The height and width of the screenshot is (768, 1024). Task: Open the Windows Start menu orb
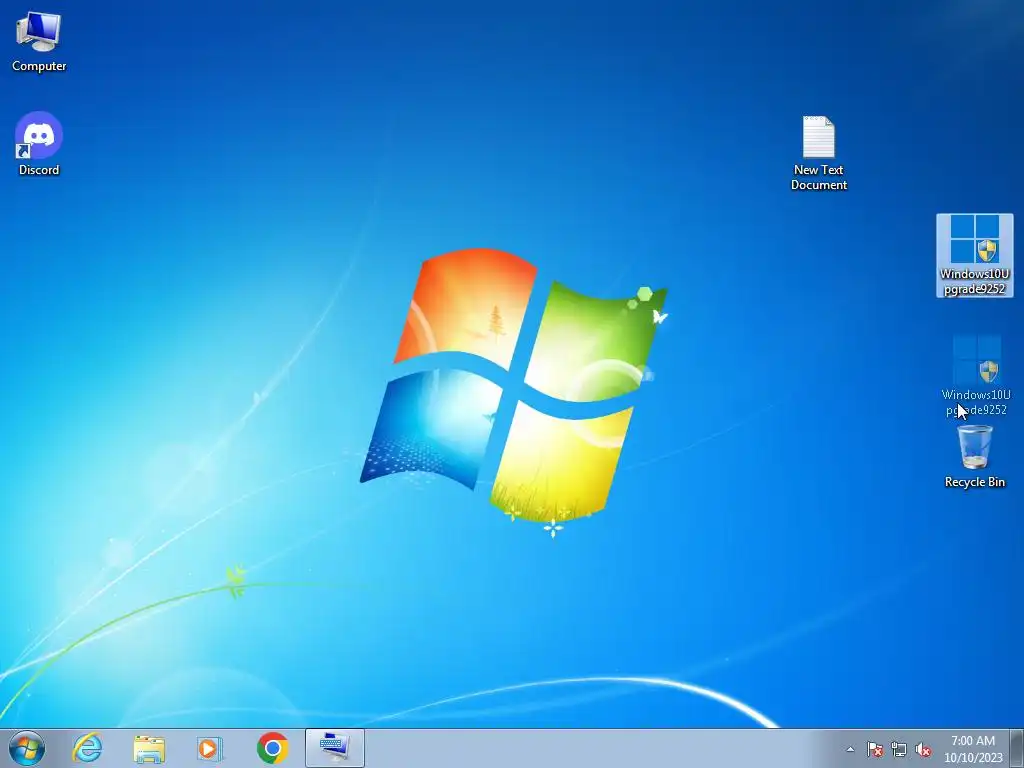(x=27, y=748)
